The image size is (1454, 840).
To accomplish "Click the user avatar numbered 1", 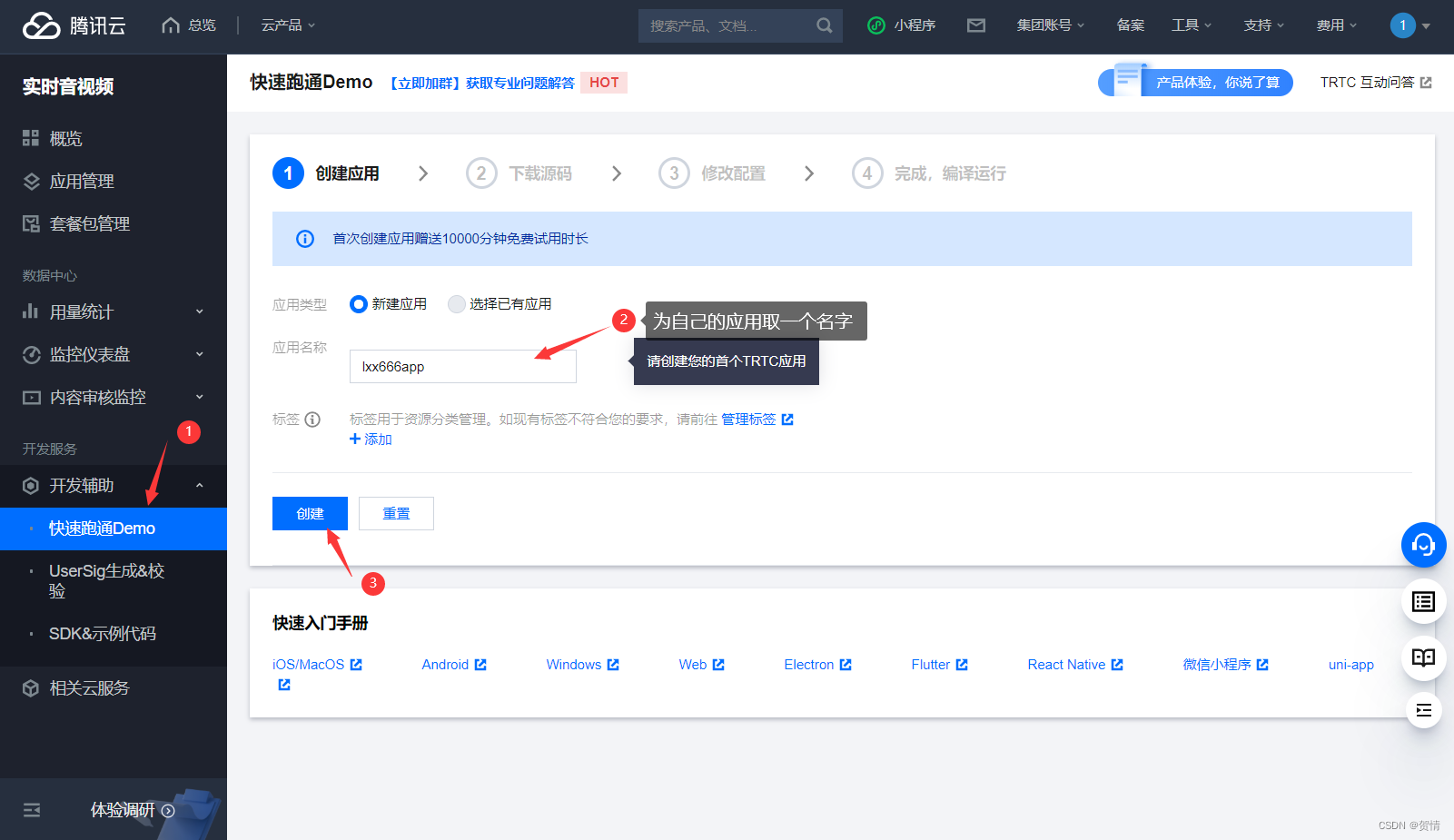I will (x=1402, y=25).
